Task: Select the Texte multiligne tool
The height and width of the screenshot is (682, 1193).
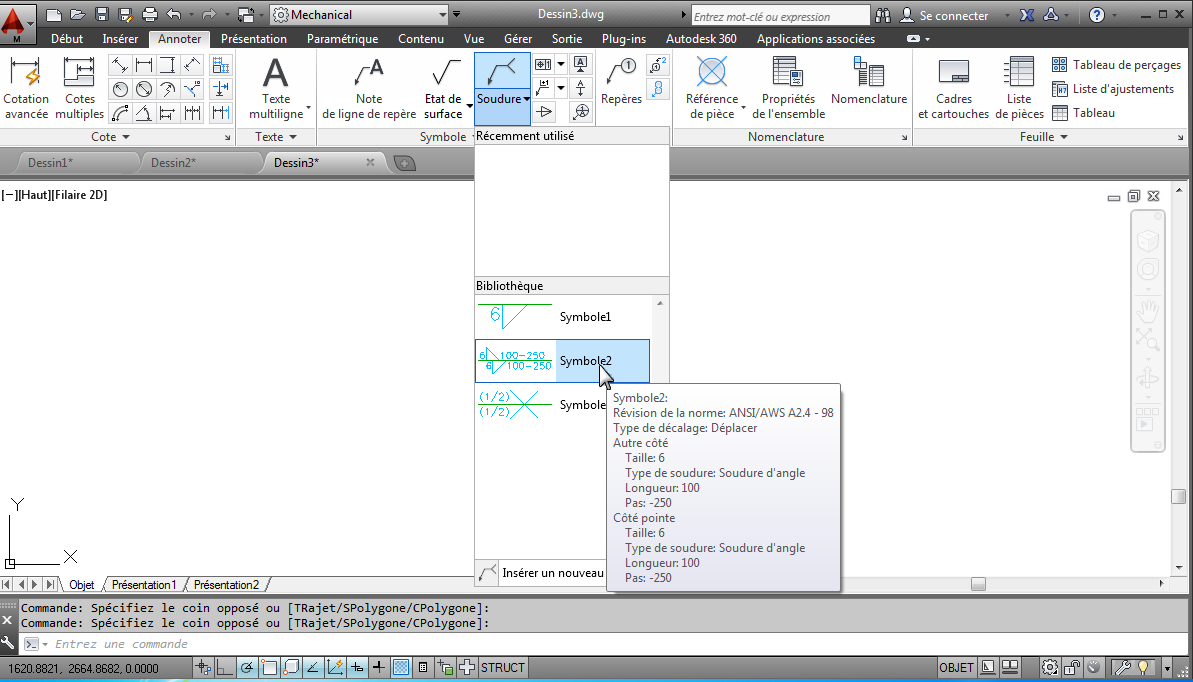Action: point(276,88)
